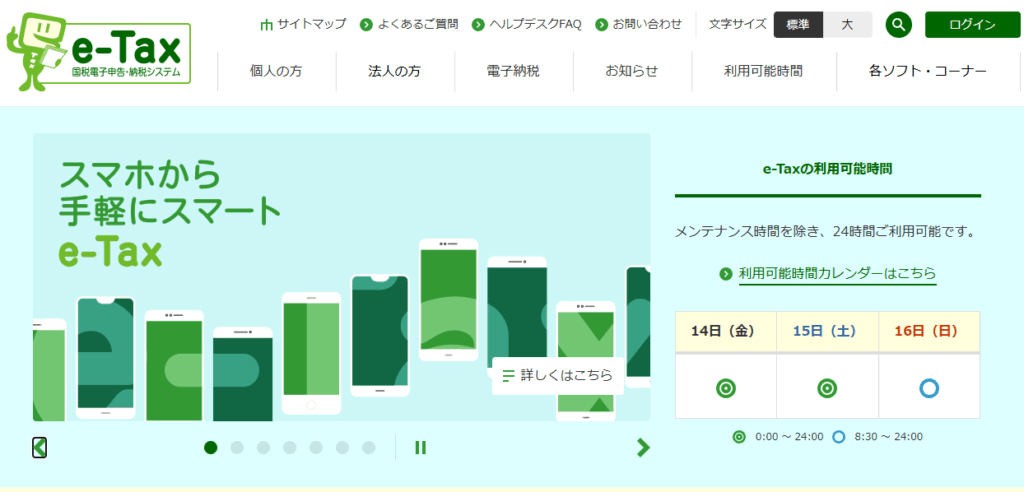Set font size to 標準
1024x492 pixels.
click(x=798, y=25)
